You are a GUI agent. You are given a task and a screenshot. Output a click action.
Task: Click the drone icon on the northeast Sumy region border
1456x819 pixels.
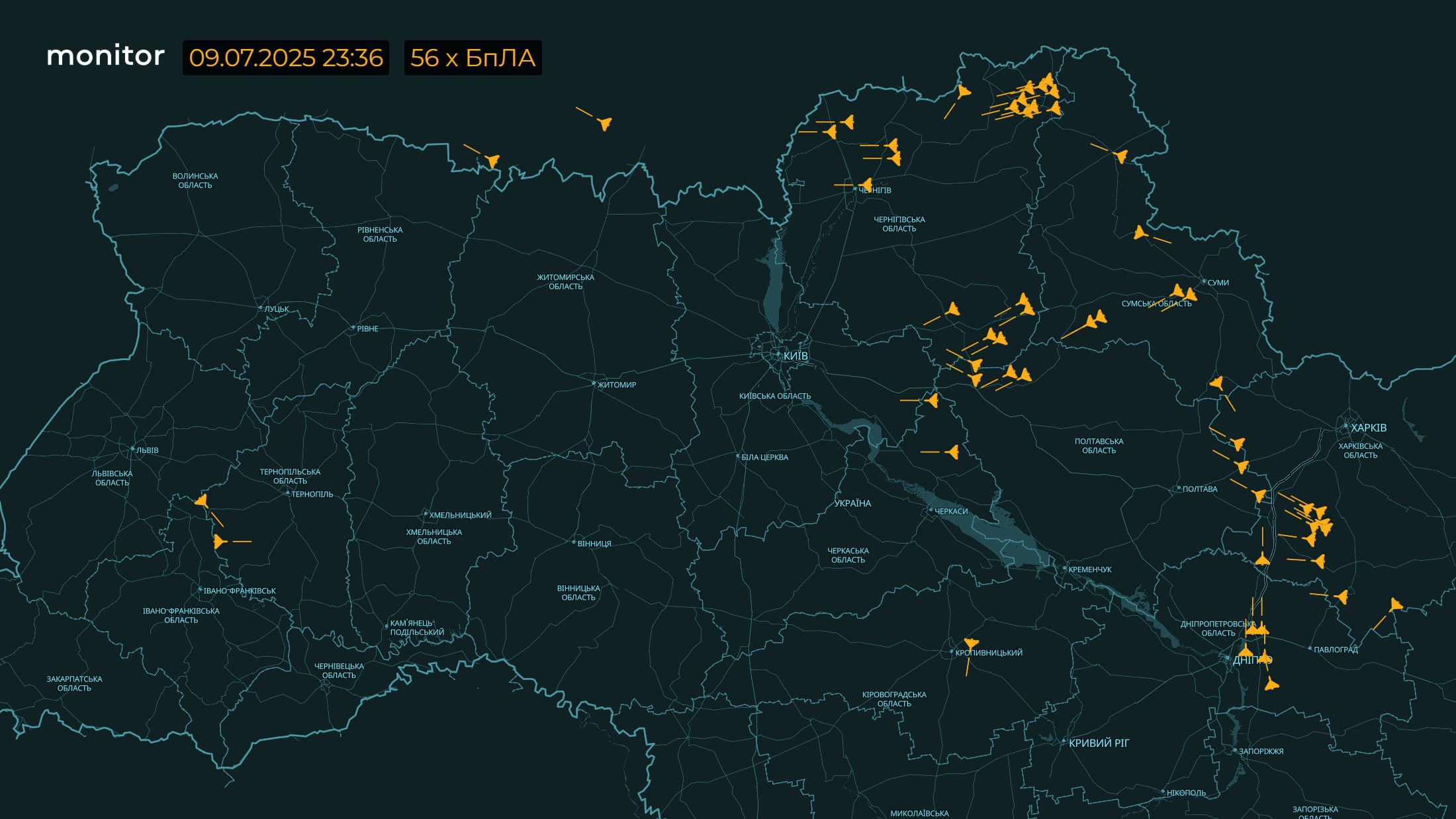[1120, 156]
